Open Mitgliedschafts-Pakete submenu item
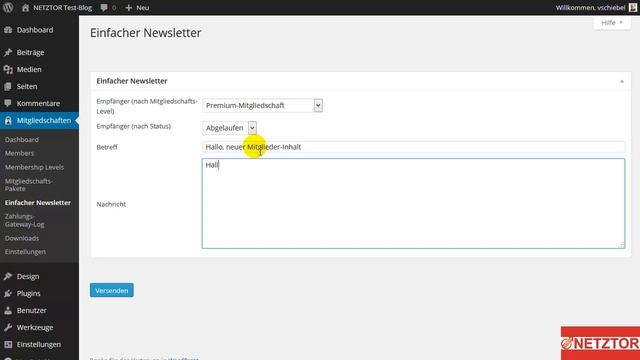 coord(29,184)
